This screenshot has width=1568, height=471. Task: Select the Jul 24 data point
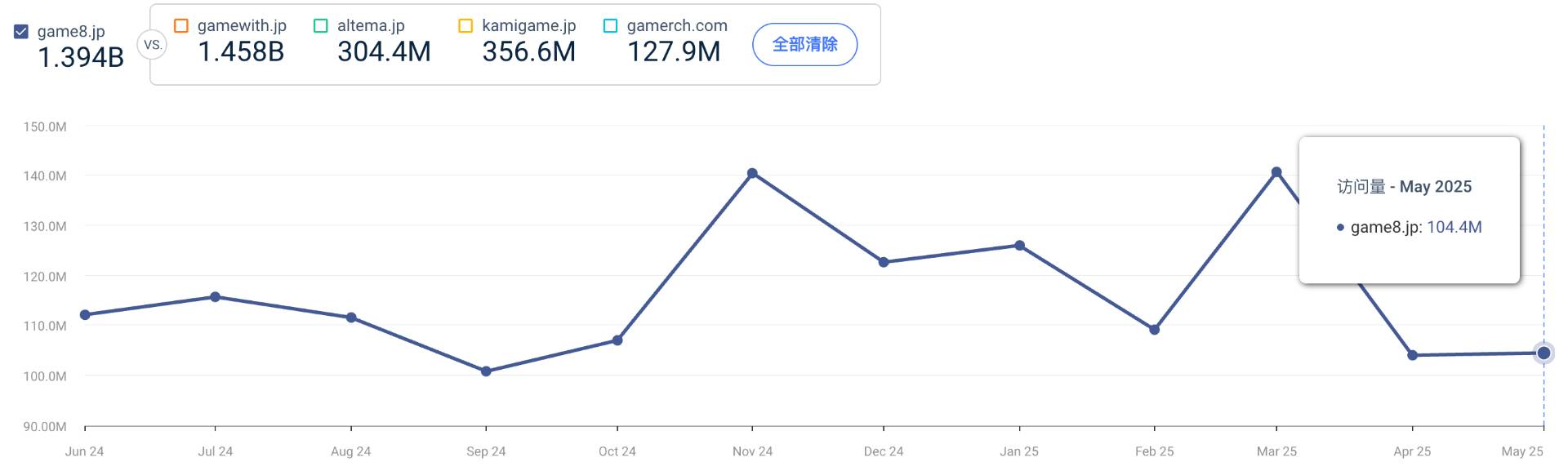tap(215, 297)
